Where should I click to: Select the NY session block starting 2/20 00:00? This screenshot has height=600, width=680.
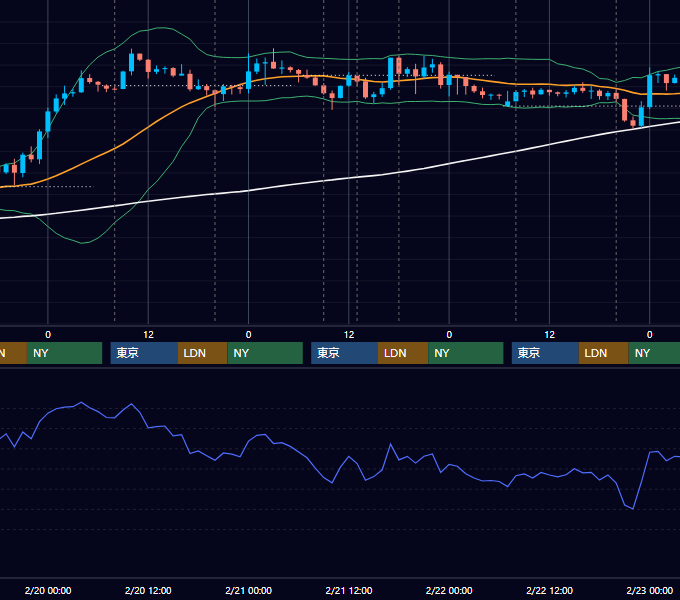(x=64, y=353)
